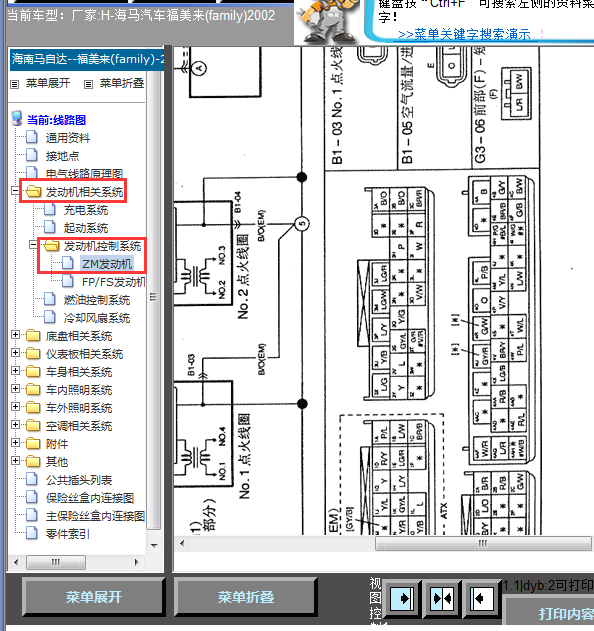Select the ZM发动机 wiring diagram
Screen dimensions: 594x631
107,264
